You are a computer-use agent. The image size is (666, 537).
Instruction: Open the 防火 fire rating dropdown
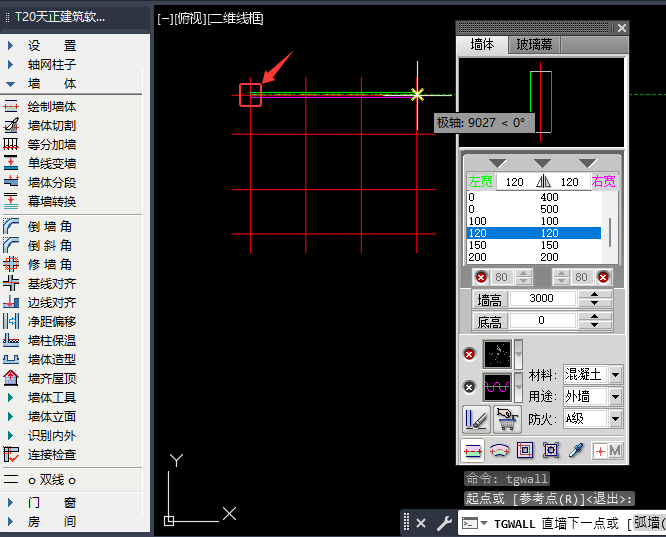click(615, 419)
